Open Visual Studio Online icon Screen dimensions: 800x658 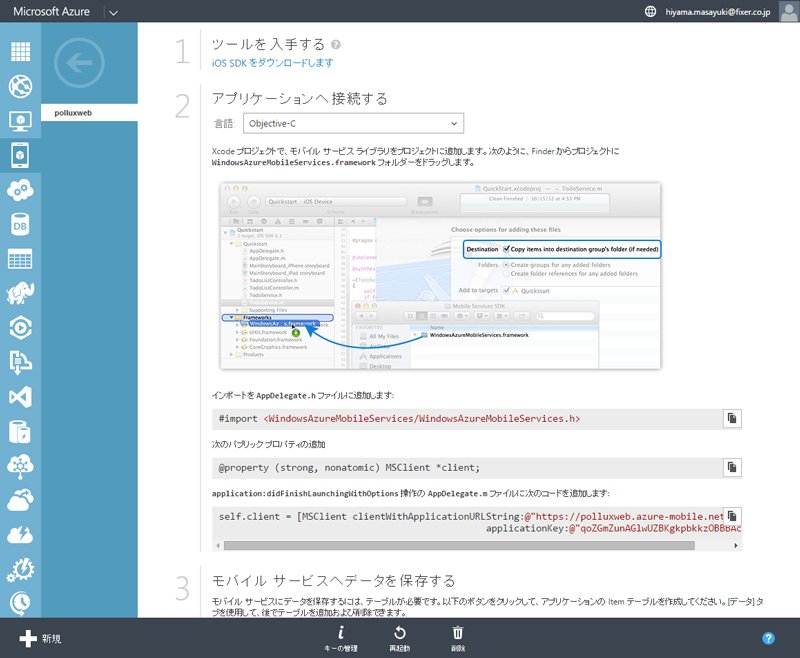tap(20, 397)
